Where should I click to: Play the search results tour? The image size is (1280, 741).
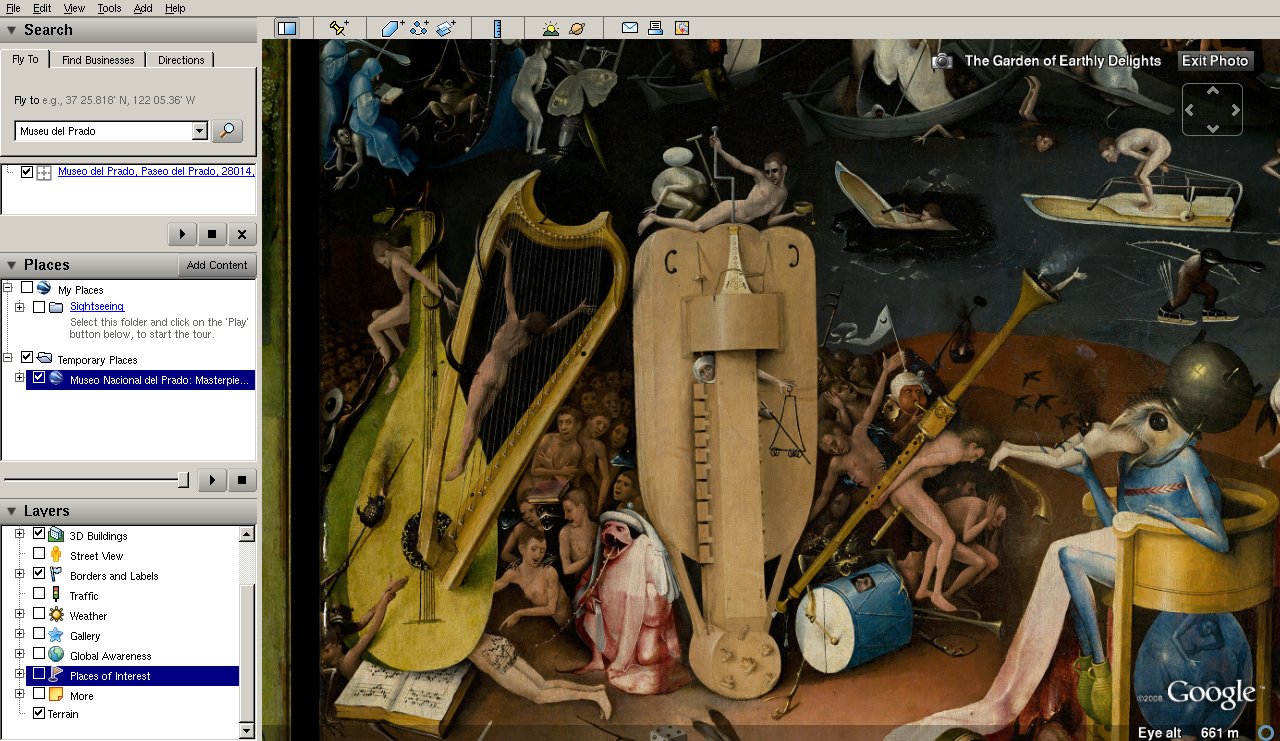182,234
